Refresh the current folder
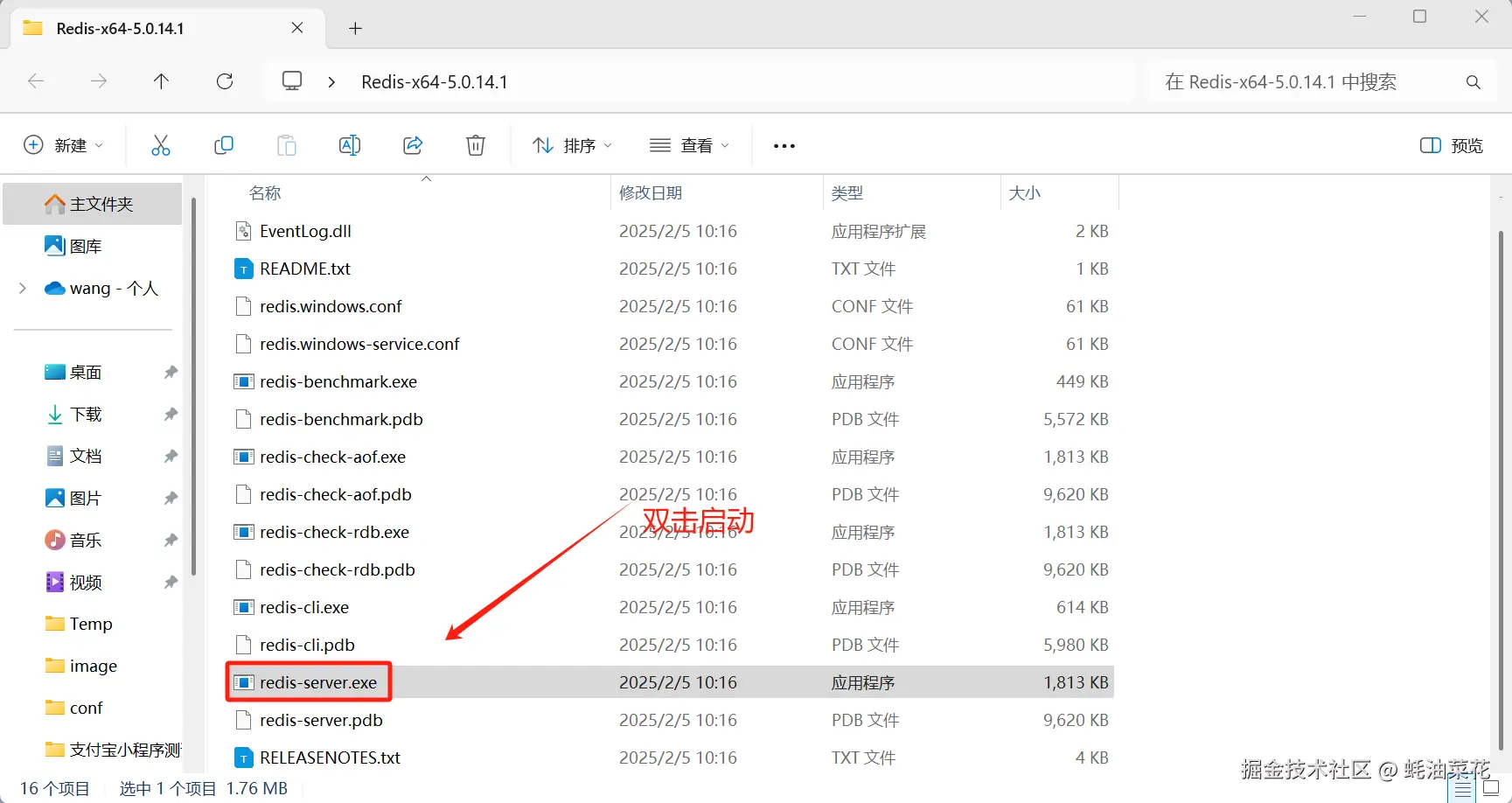Screen dimensions: 1512x803 point(225,81)
